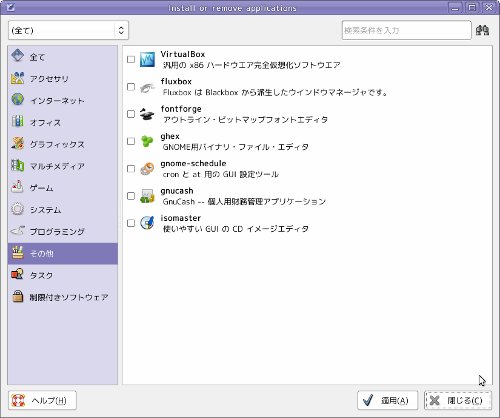The width and height of the screenshot is (500, 418).
Task: Select the オフィス category label
Action: (x=45, y=122)
